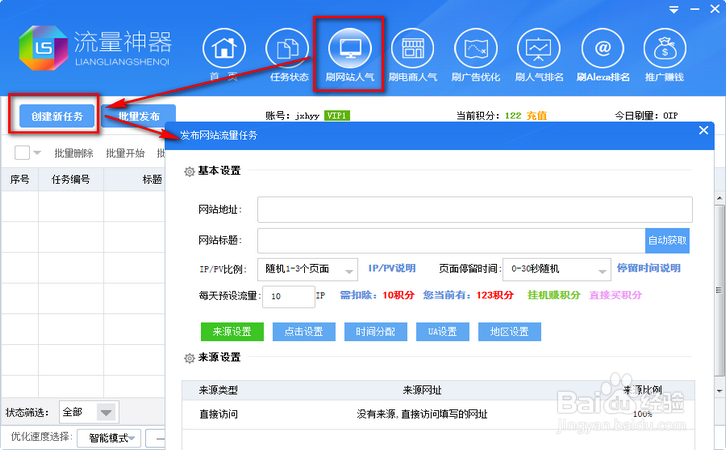
Task: Click the 网站地址 input field
Action: coord(475,209)
